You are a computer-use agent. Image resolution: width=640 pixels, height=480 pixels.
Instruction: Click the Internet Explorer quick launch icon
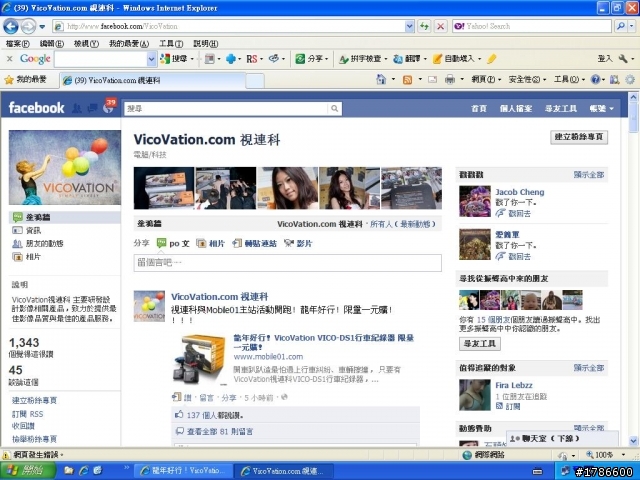pos(84,471)
